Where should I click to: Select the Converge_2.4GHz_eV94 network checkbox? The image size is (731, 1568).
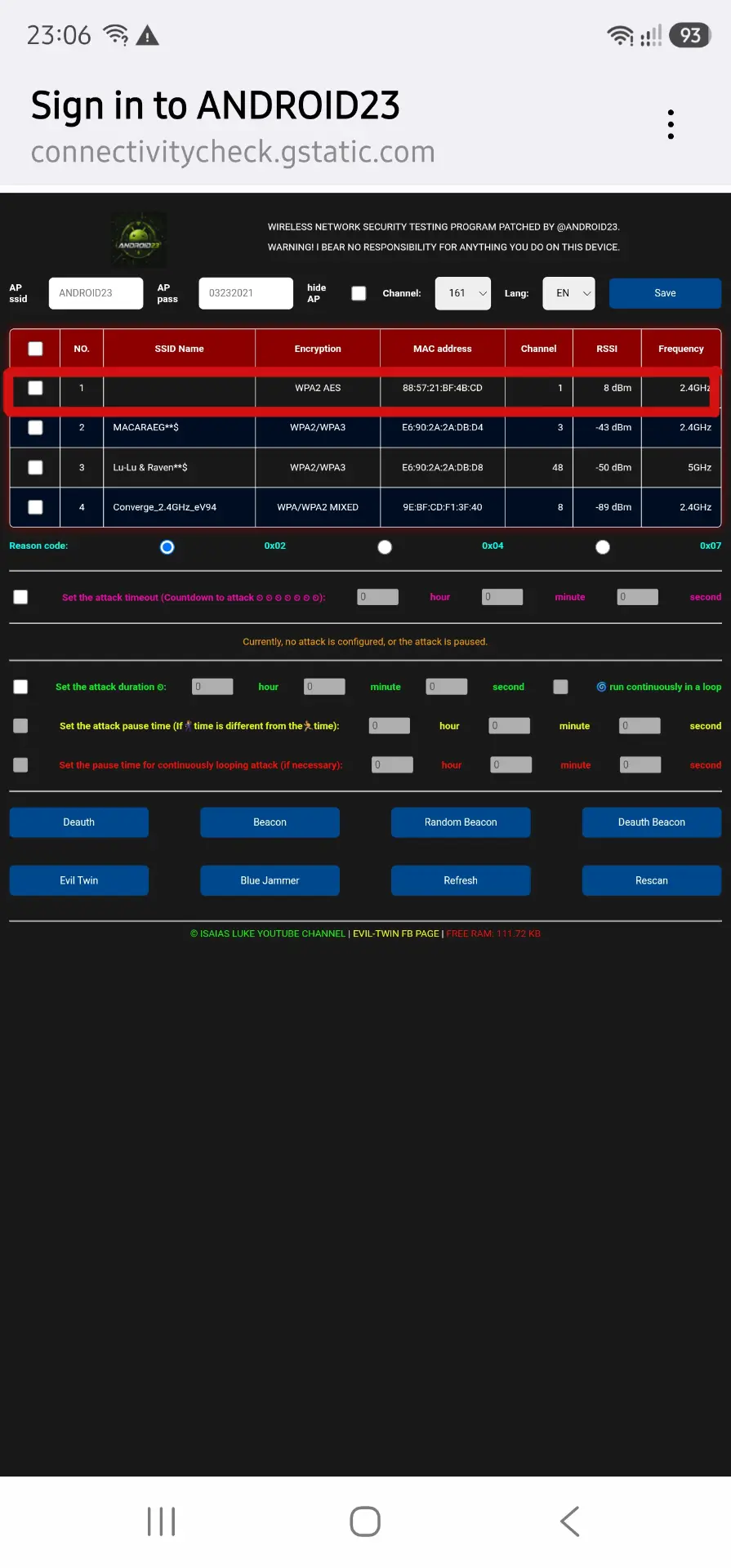[x=35, y=507]
